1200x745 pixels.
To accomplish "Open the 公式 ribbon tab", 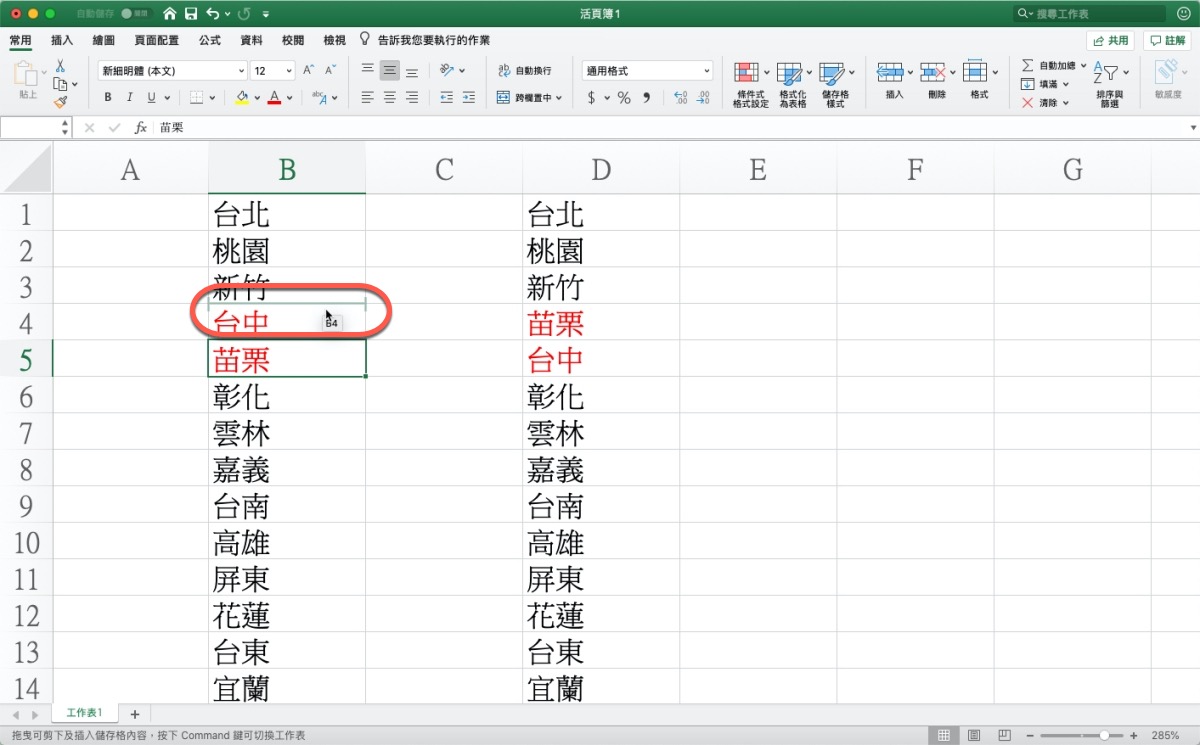I will click(209, 40).
